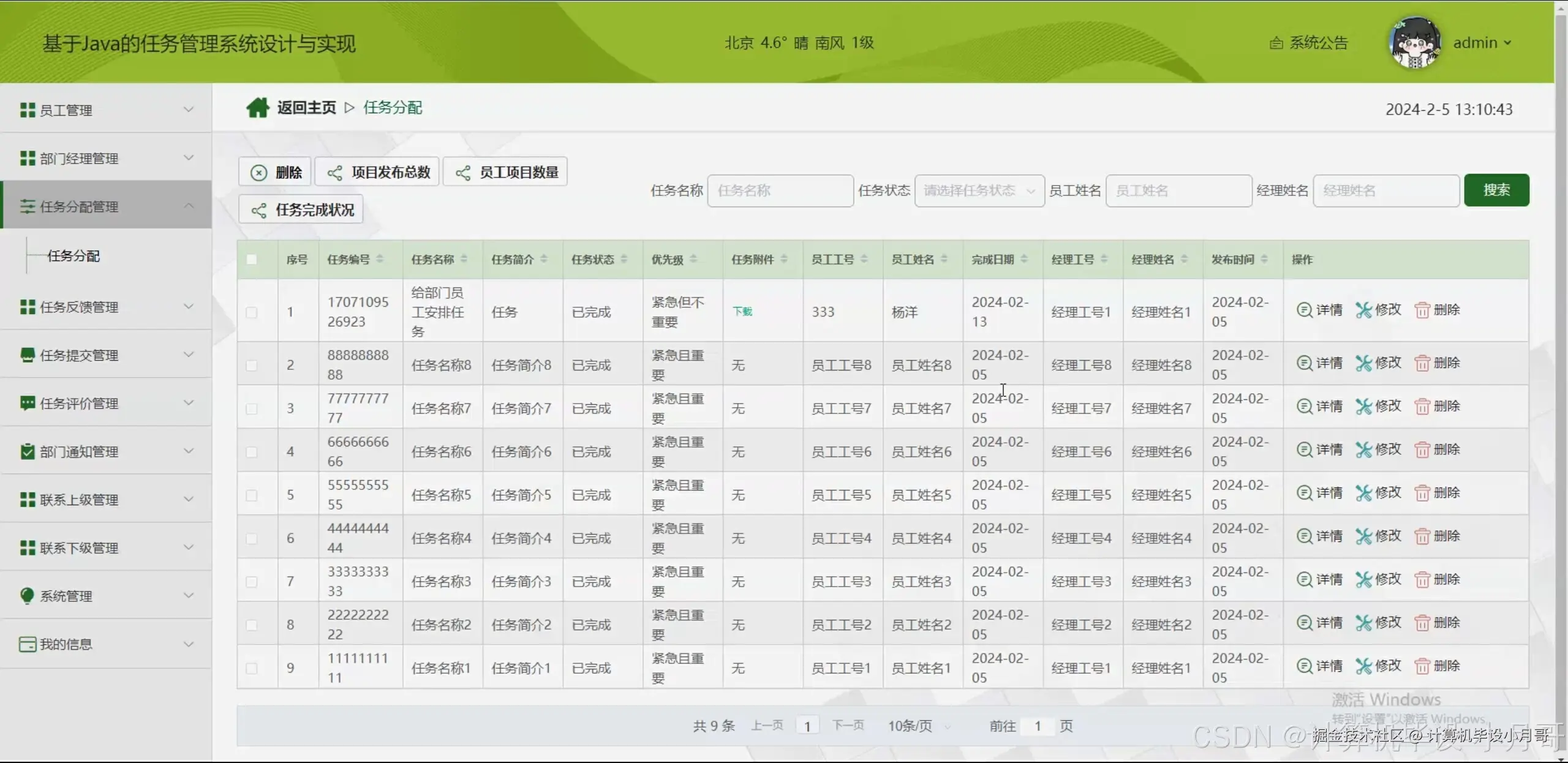Click the 修改 edit icon for 任务名称8
Screen dimensions: 1568x763
click(x=1364, y=363)
